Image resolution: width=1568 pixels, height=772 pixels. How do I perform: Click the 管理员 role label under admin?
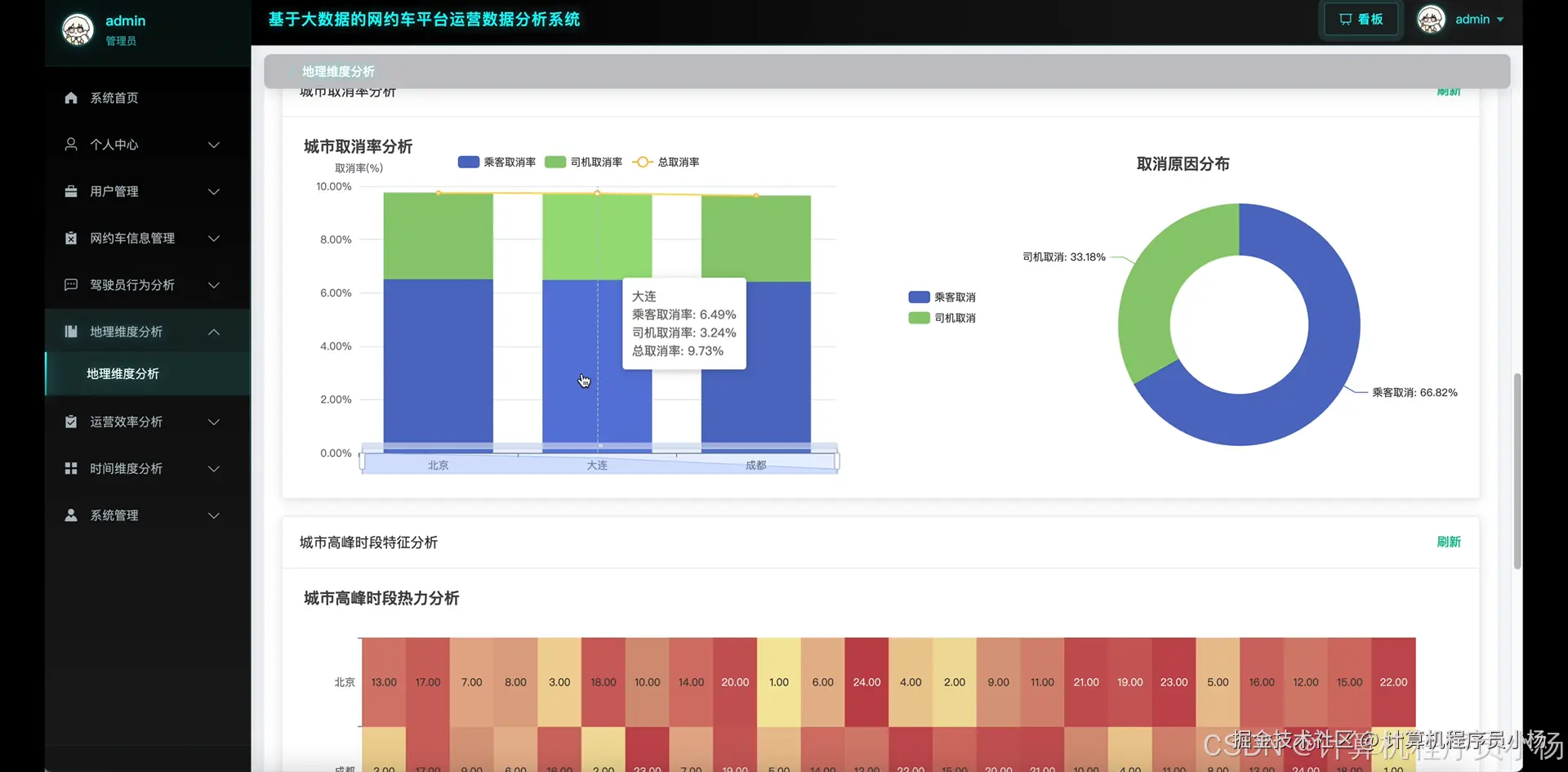coord(121,41)
